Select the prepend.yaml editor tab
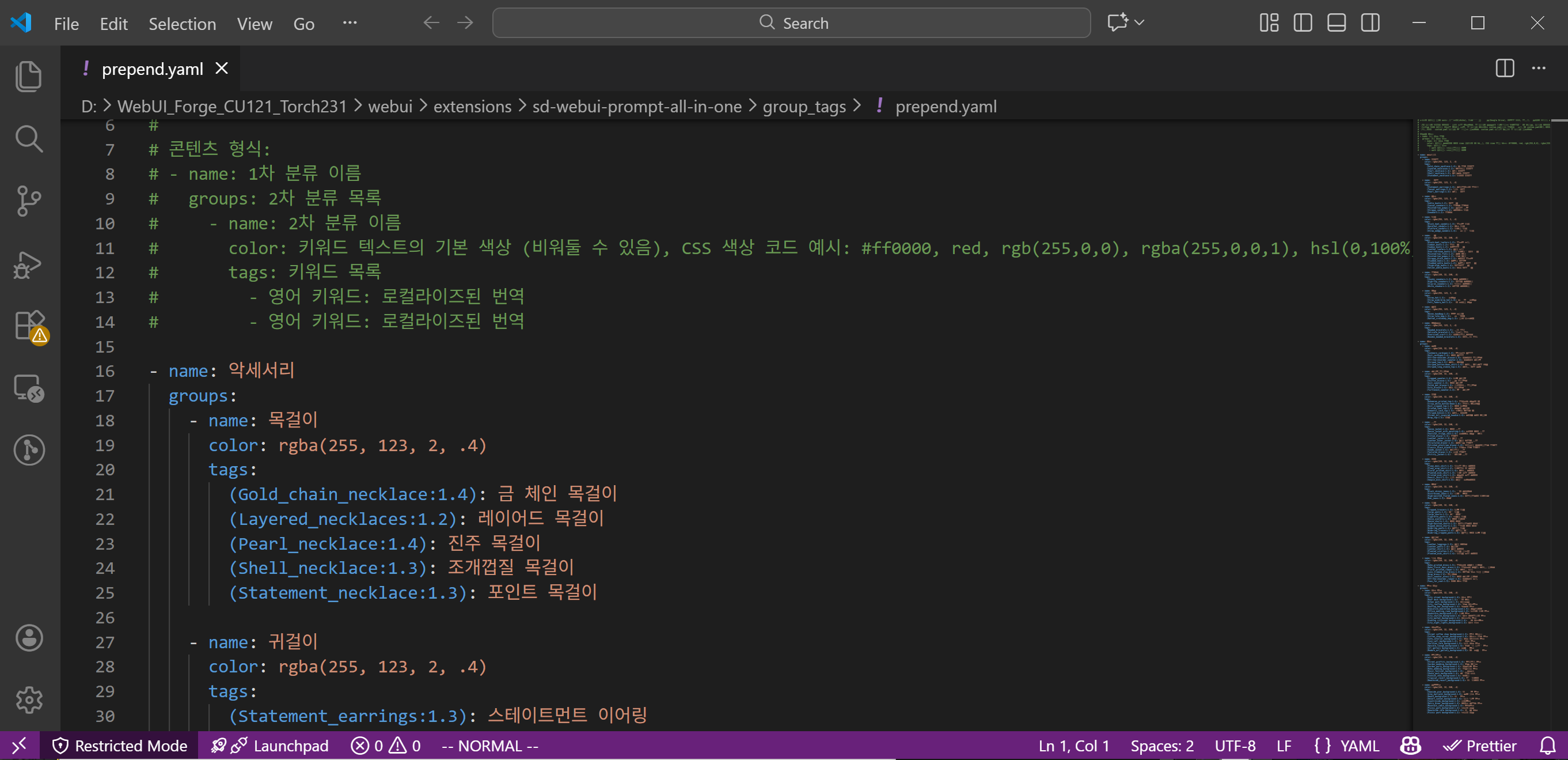The image size is (1568, 760). [150, 69]
